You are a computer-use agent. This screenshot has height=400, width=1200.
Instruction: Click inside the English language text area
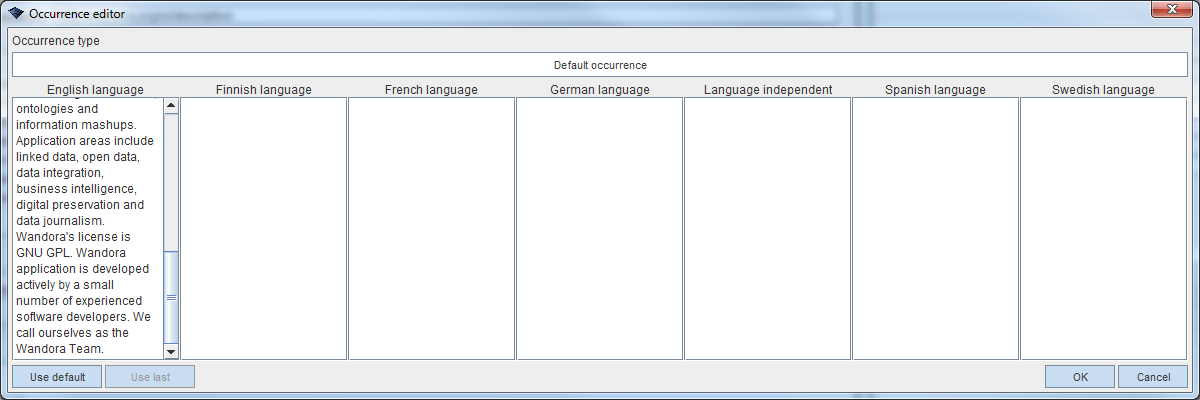point(86,228)
